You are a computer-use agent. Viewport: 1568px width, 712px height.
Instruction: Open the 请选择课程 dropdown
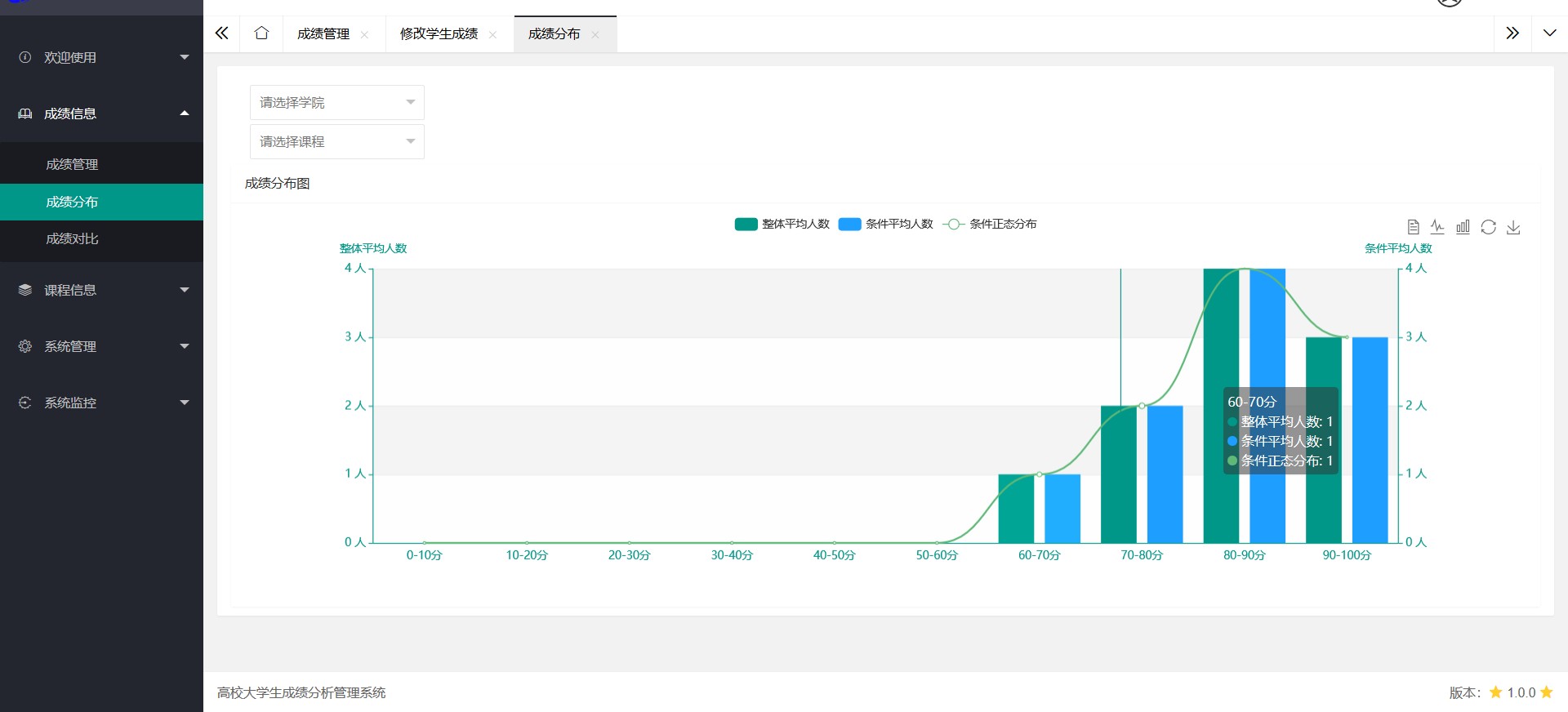337,141
